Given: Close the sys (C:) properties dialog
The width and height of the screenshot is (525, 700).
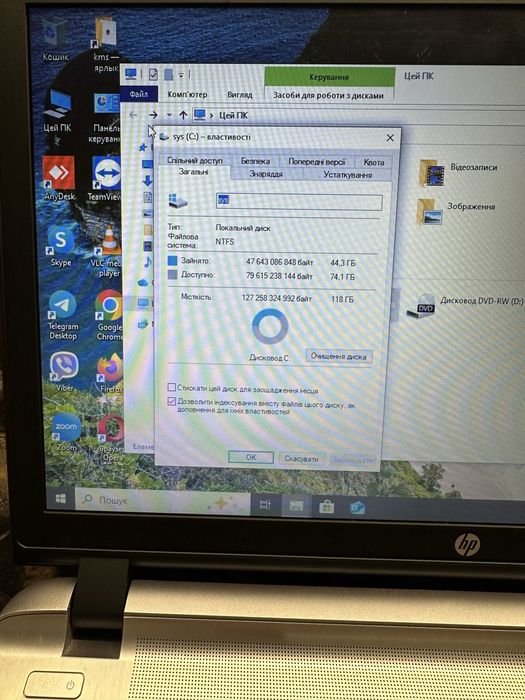Looking at the screenshot, I should coord(390,138).
